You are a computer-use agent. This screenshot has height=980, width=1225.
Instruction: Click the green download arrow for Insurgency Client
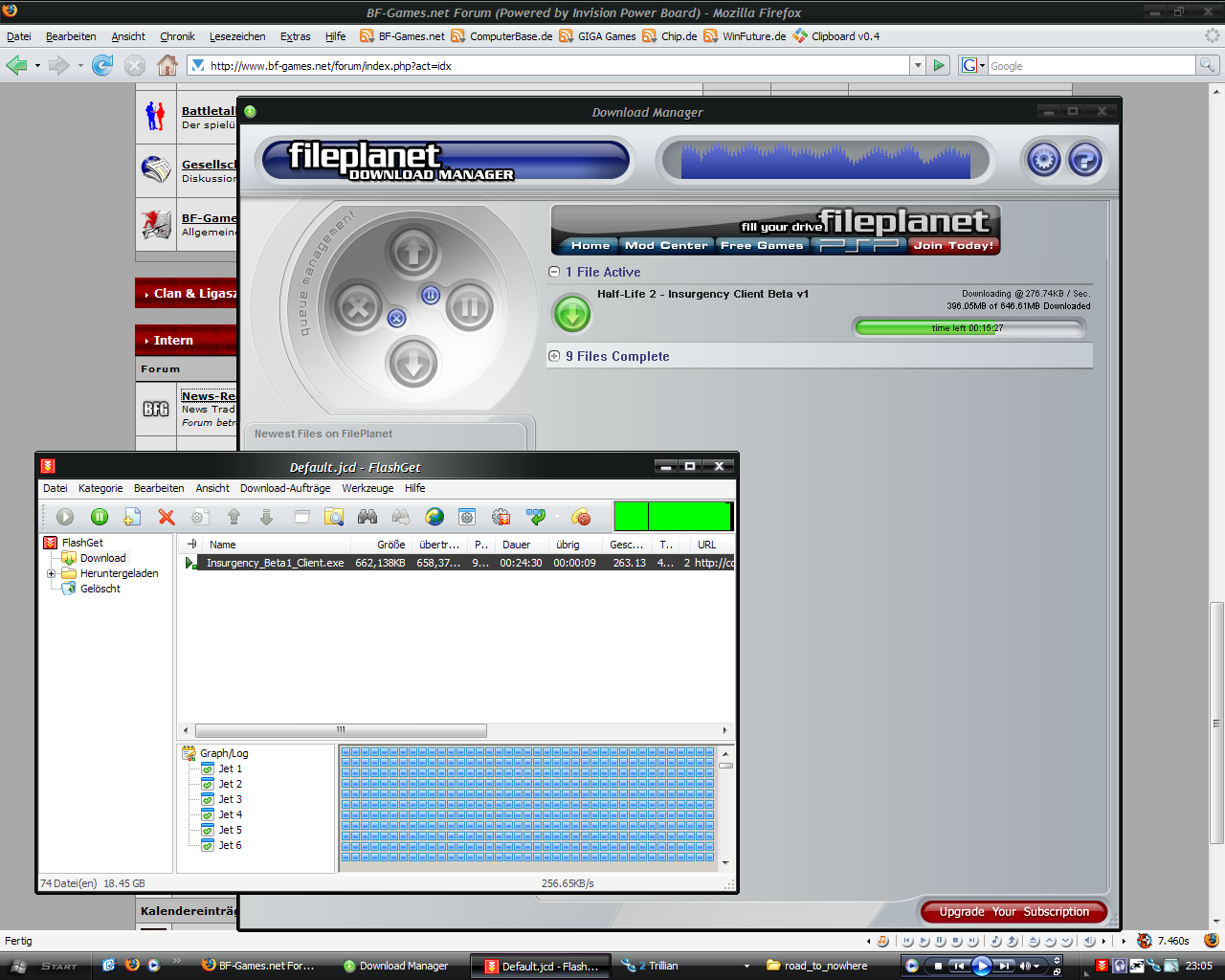click(x=572, y=313)
